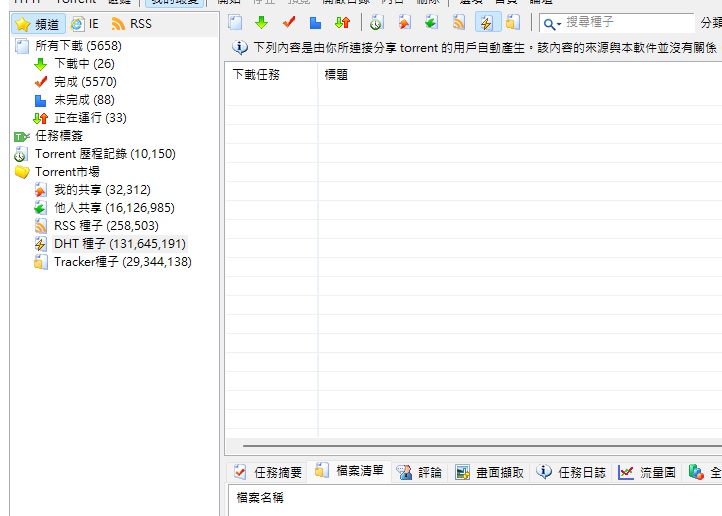
Task: Open the search type dropdown arrow
Action: (x=559, y=24)
